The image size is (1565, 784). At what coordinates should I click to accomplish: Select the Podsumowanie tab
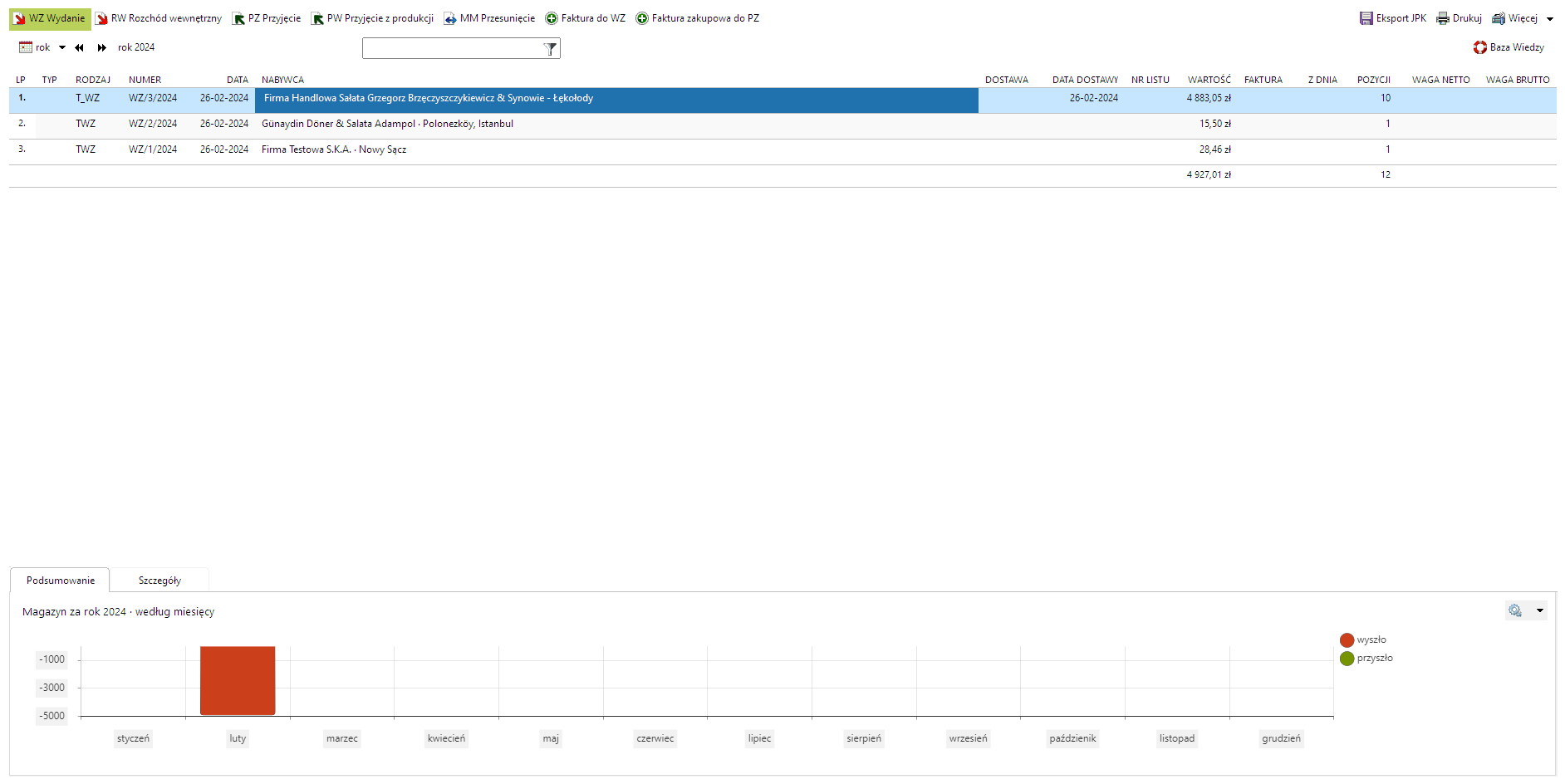(x=61, y=581)
